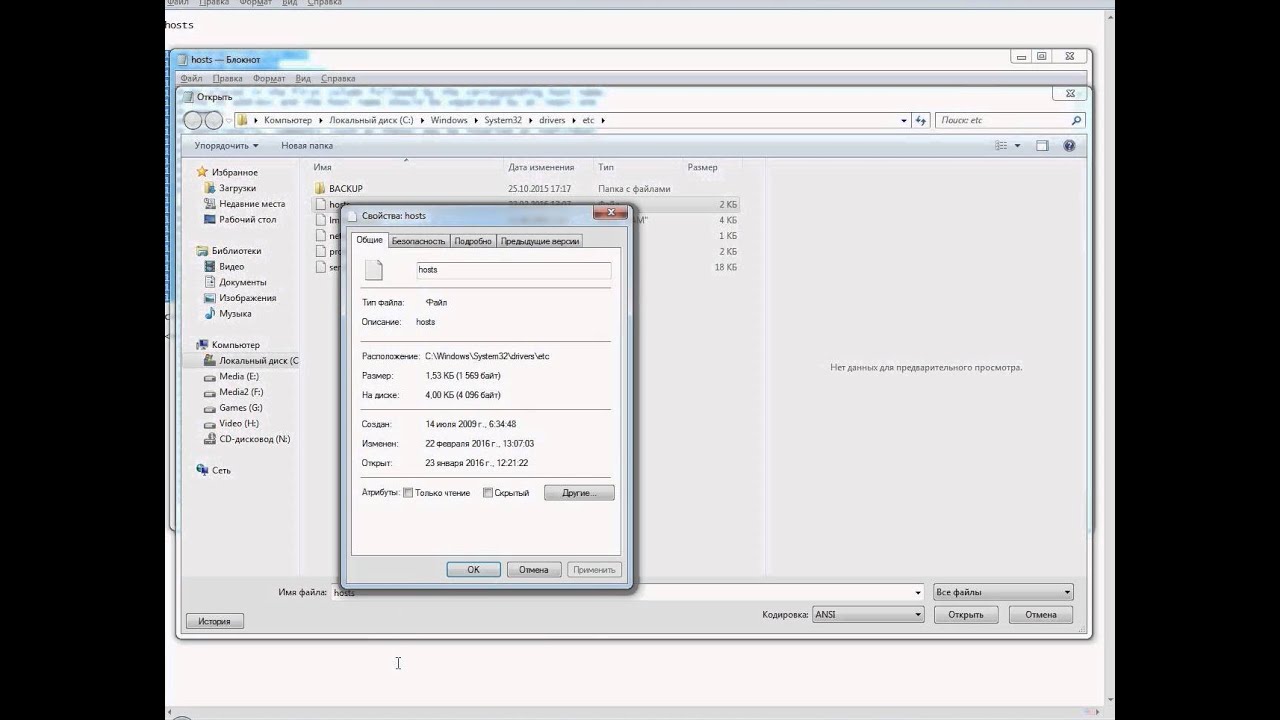Enable the Только чтение checkbox
The height and width of the screenshot is (720, 1280).
[408, 493]
